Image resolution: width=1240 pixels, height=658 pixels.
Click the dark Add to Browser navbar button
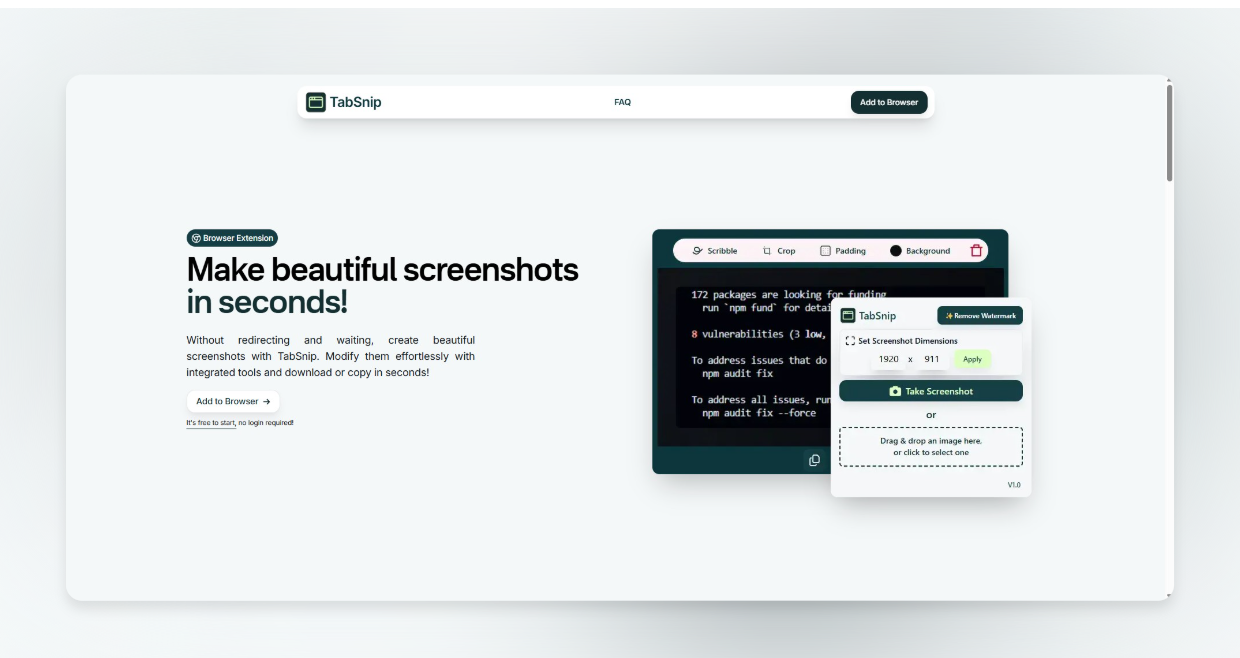click(889, 102)
